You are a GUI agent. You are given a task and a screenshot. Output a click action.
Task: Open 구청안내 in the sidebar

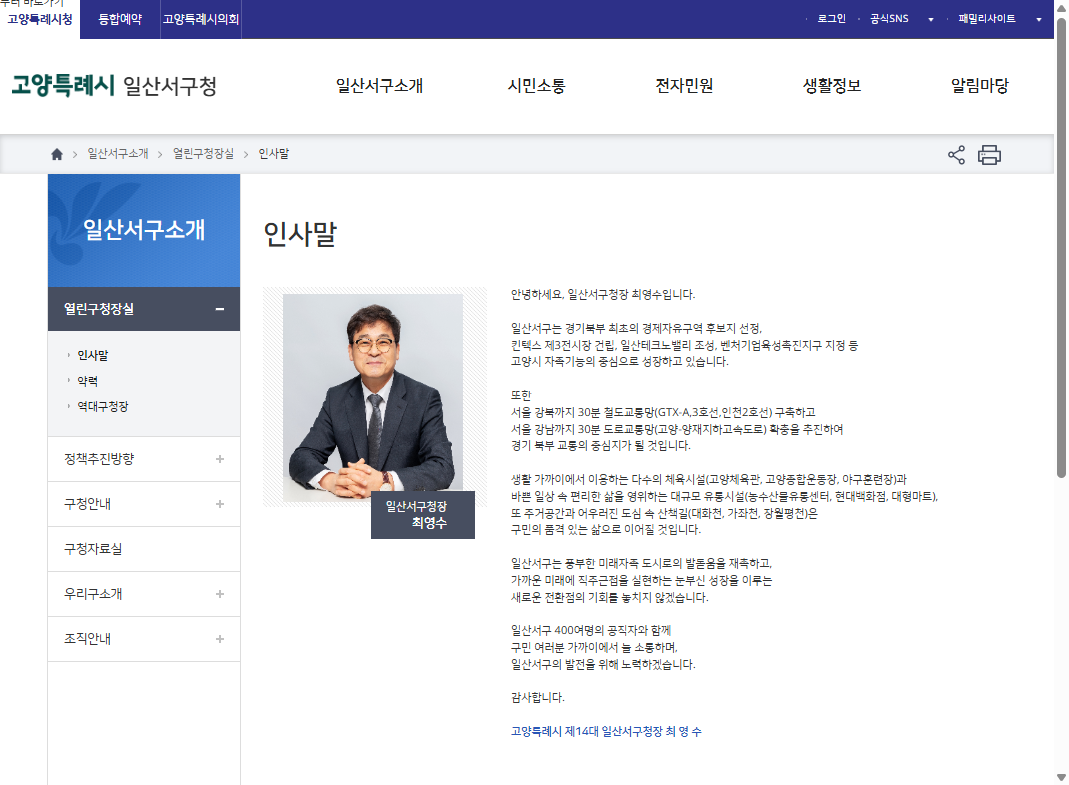pyautogui.click(x=144, y=504)
